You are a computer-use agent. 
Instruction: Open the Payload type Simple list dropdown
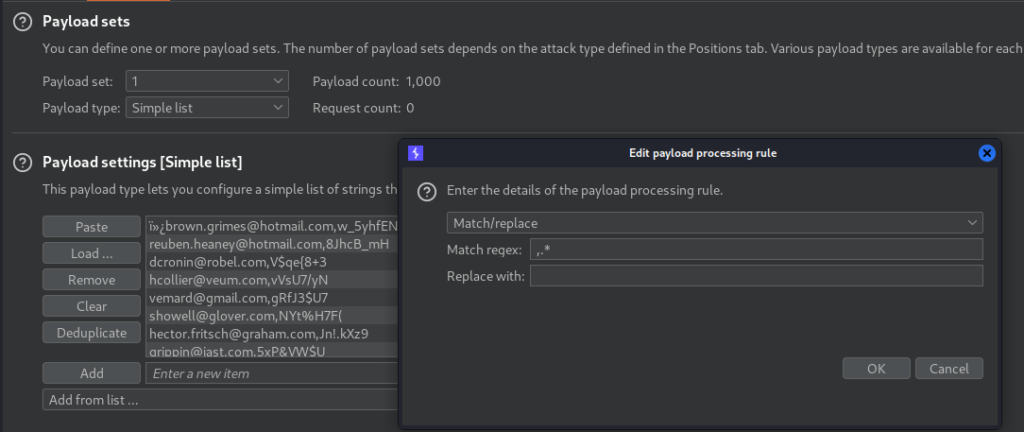(x=207, y=108)
